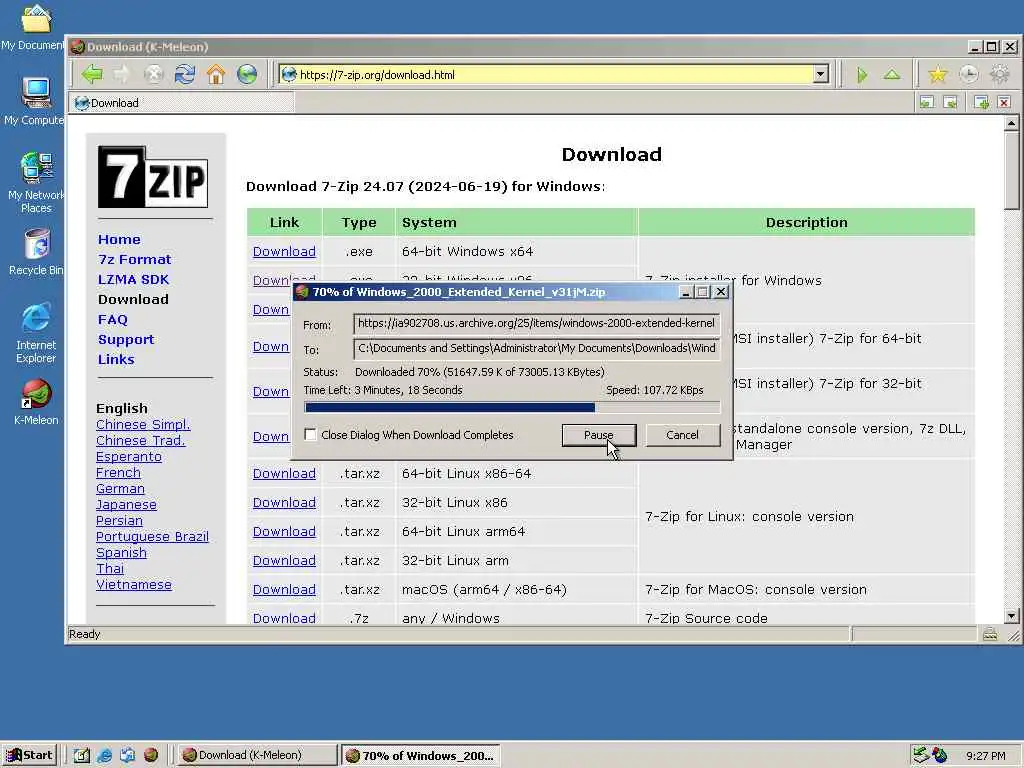The height and width of the screenshot is (768, 1024).
Task: Click the printer icon in status bar
Action: 990,633
